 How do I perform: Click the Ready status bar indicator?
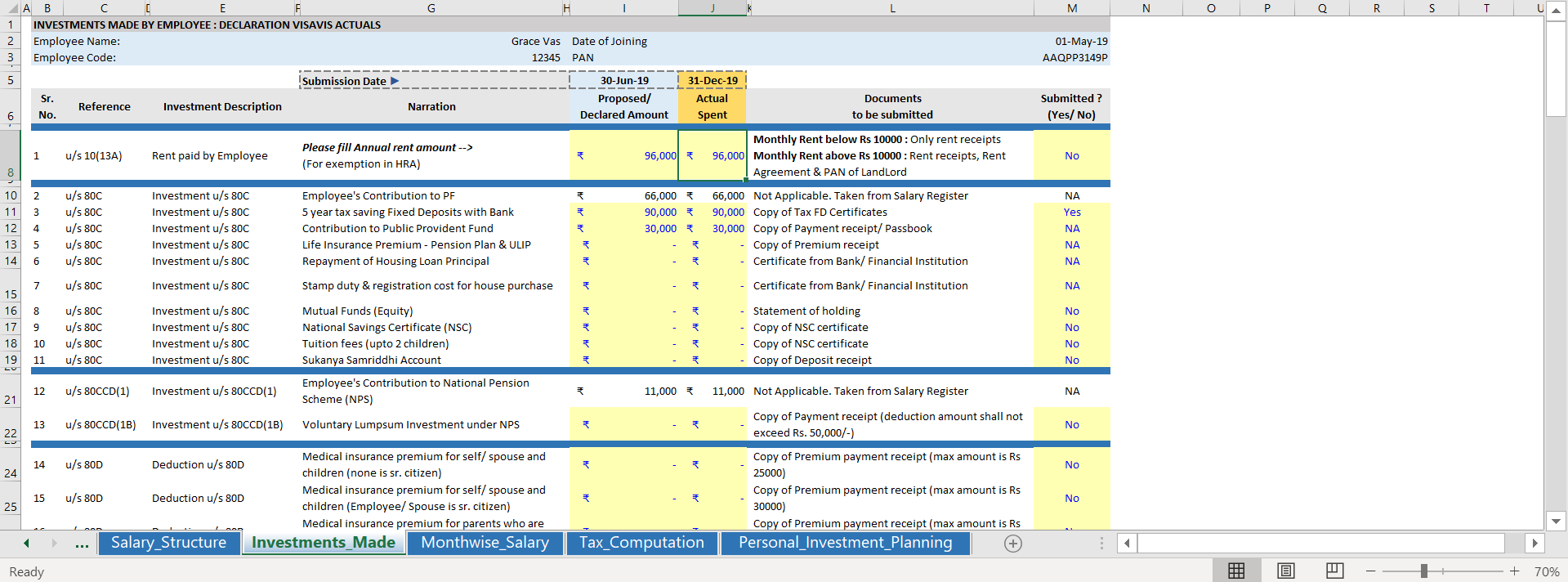27,571
